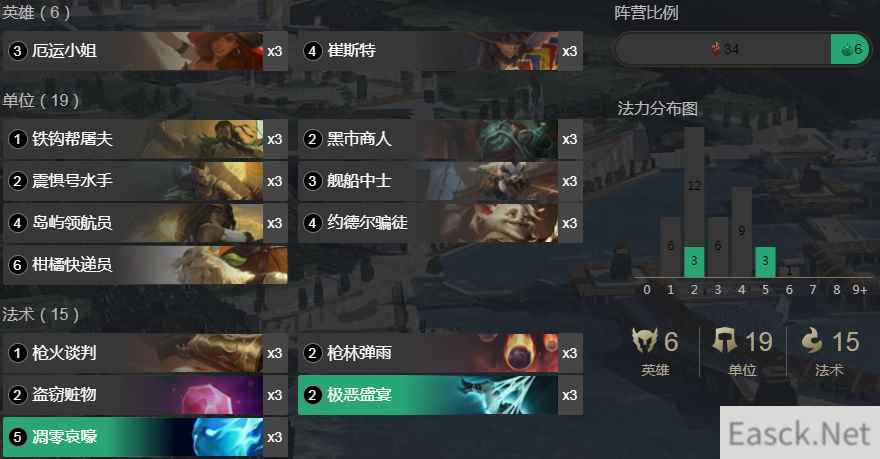Click the mana cost 6 badge on 柑橘快递员
The height and width of the screenshot is (459, 880).
pyautogui.click(x=17, y=264)
